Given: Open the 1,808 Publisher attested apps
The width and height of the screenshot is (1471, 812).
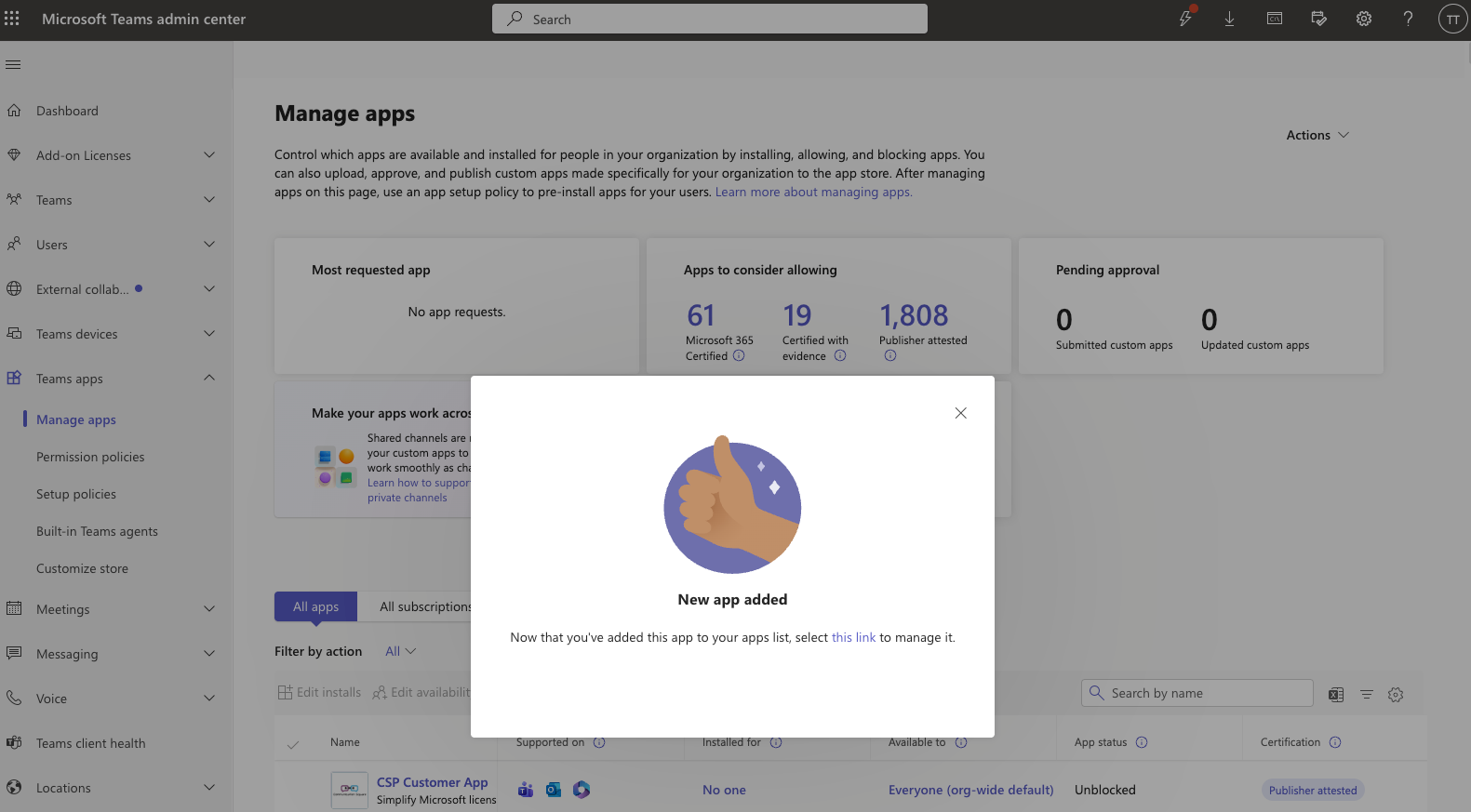Looking at the screenshot, I should tap(914, 315).
